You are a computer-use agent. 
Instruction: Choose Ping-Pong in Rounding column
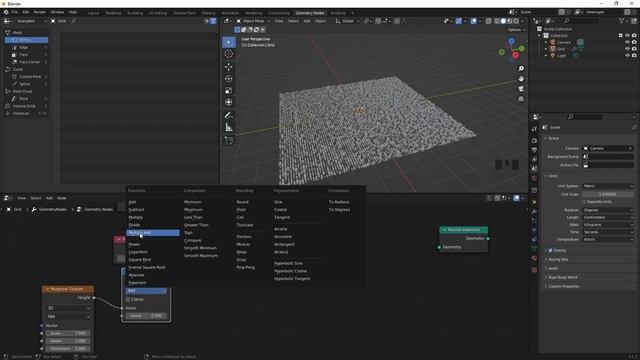pos(246,267)
